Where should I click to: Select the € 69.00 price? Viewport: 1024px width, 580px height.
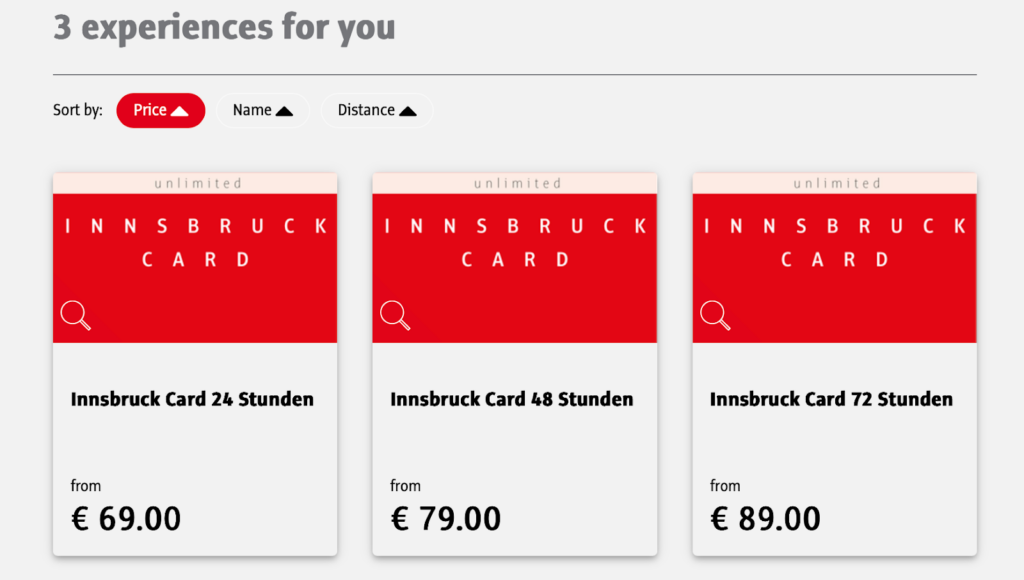coord(126,519)
